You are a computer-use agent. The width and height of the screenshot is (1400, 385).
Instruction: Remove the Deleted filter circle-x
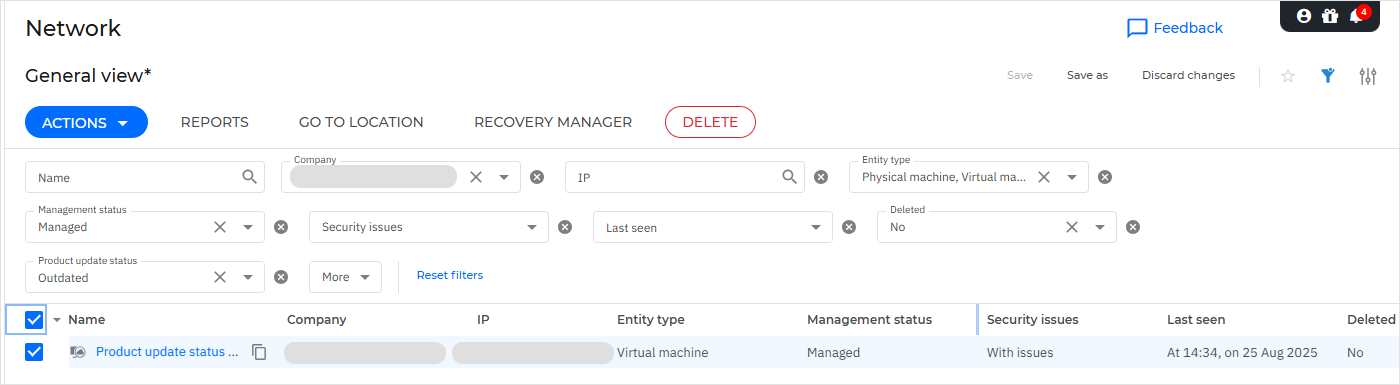coord(1133,227)
